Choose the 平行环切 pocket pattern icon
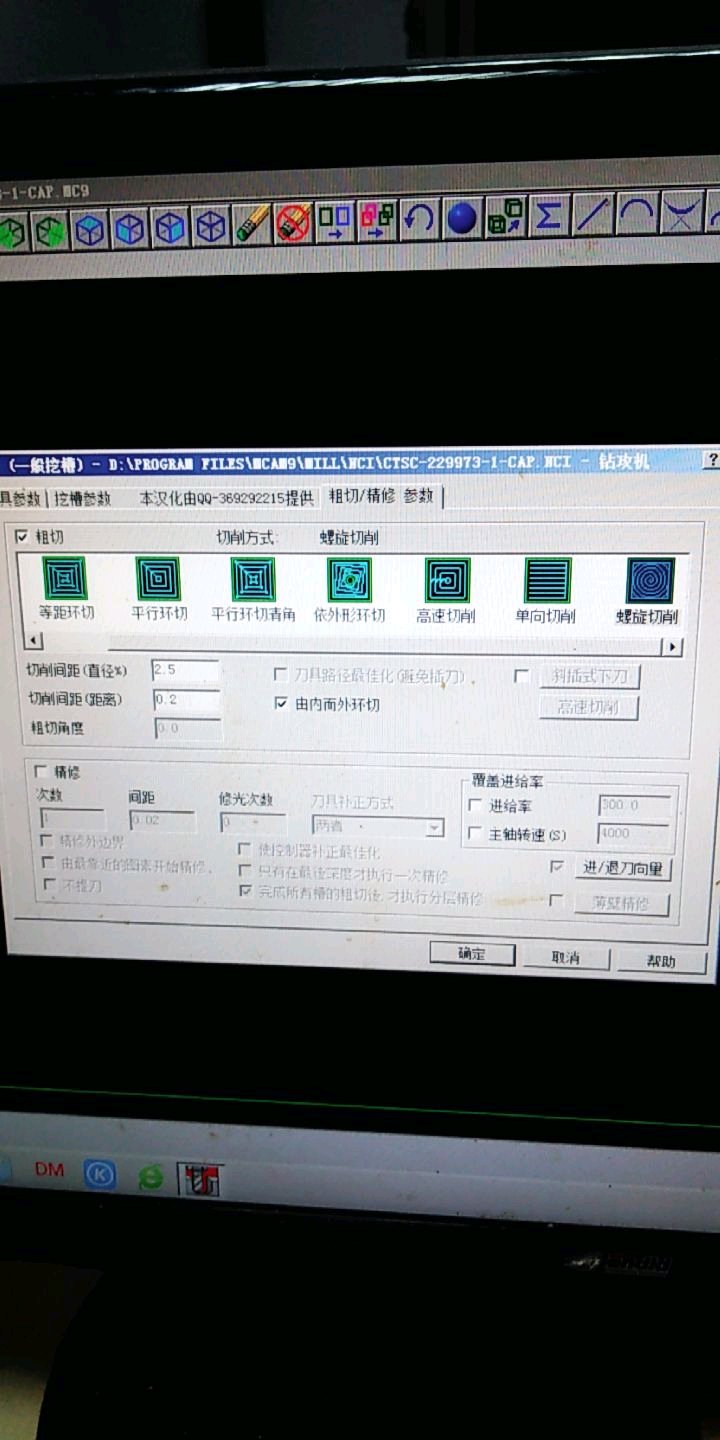This screenshot has height=1440, width=720. click(158, 578)
